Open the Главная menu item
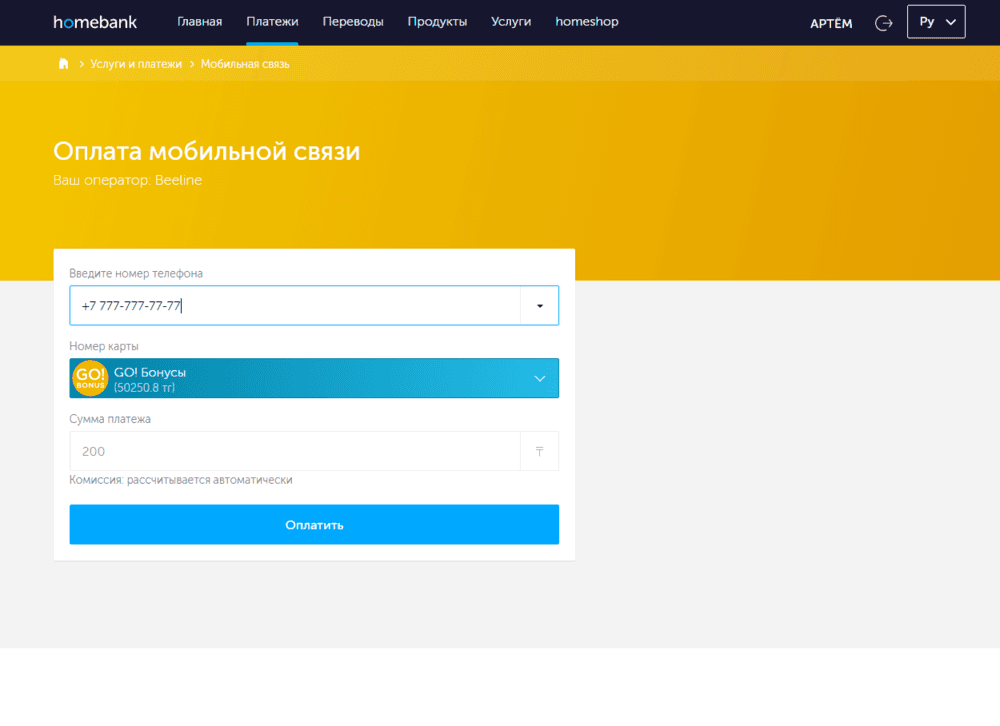Image resolution: width=1000 pixels, height=726 pixels. [x=200, y=22]
